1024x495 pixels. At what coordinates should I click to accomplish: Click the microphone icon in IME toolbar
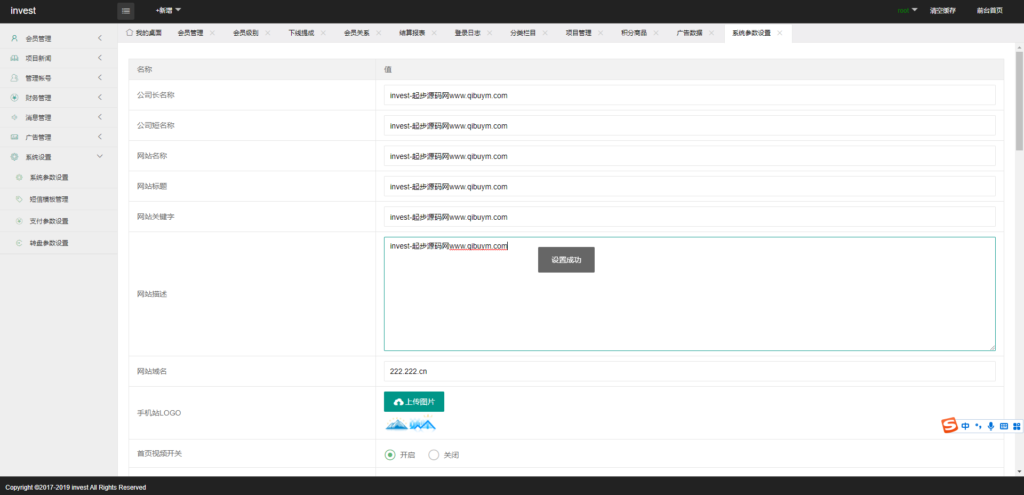pyautogui.click(x=990, y=426)
